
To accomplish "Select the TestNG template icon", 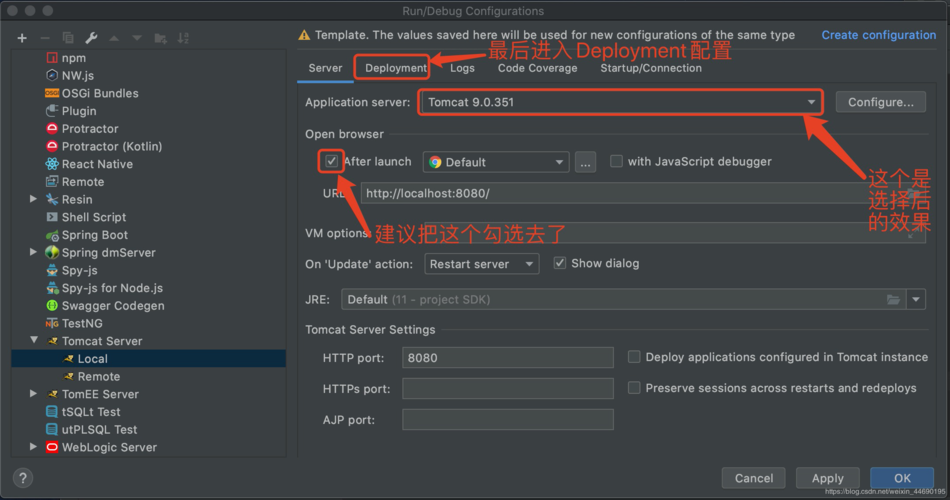I will pyautogui.click(x=52, y=323).
